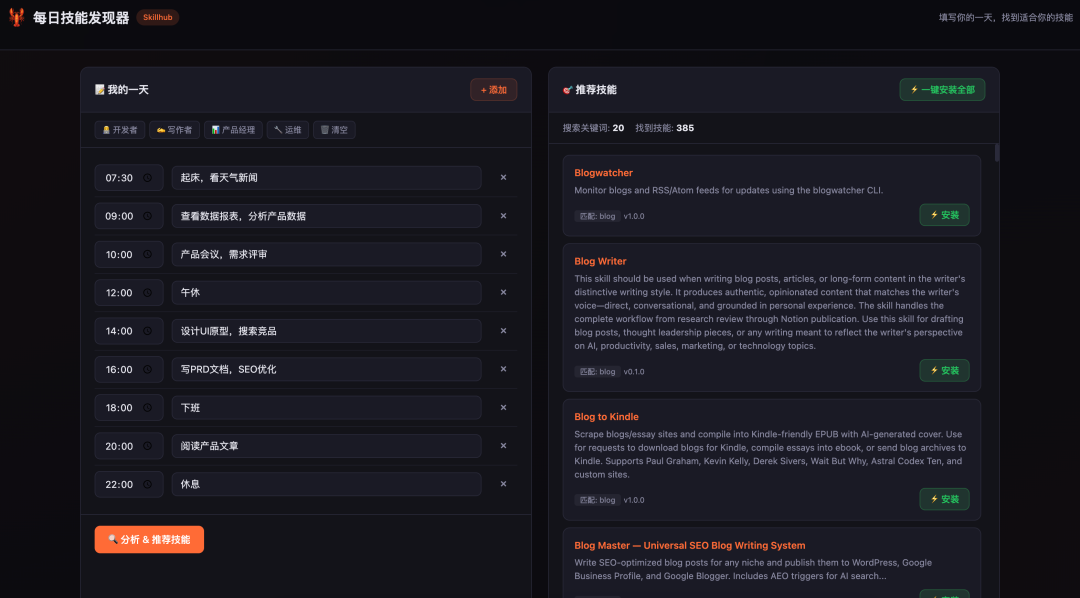Image resolution: width=1080 pixels, height=598 pixels.
Task: Click the 分析 & 推荐技能 button
Action: tap(149, 539)
